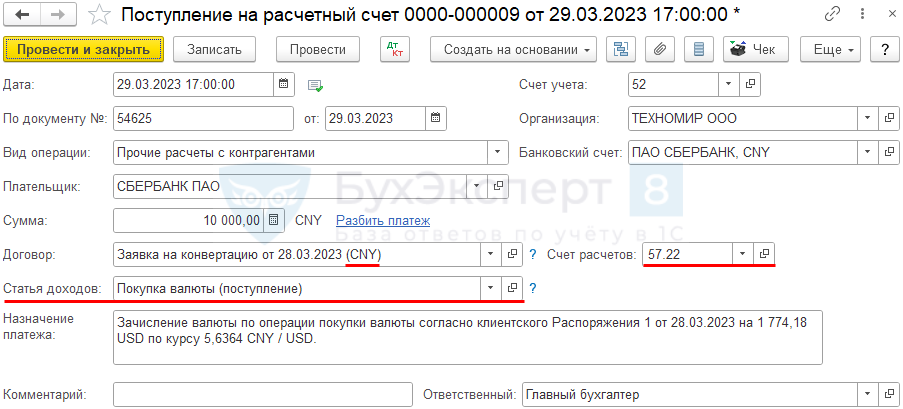Screen dimensions: 903x409
Task: Open calendar picker for the Дата field
Action: click(284, 84)
